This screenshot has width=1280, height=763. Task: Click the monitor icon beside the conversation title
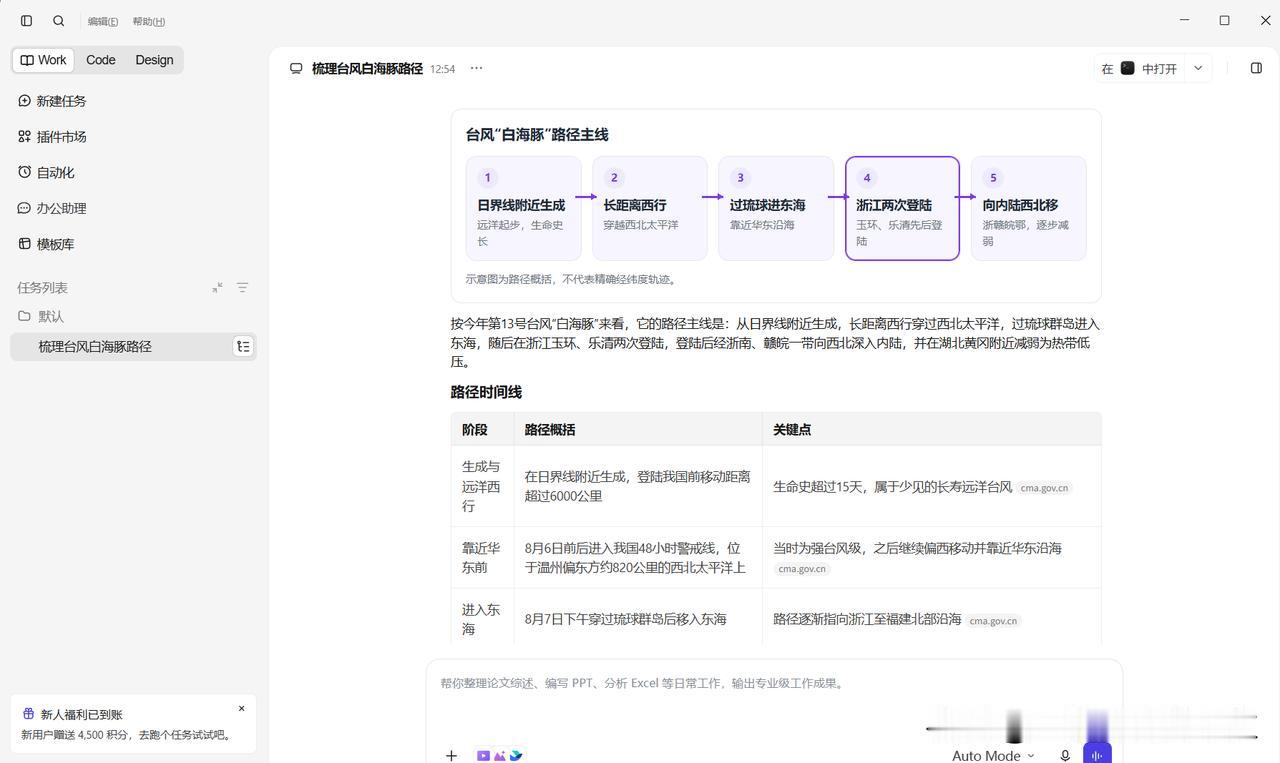click(296, 69)
